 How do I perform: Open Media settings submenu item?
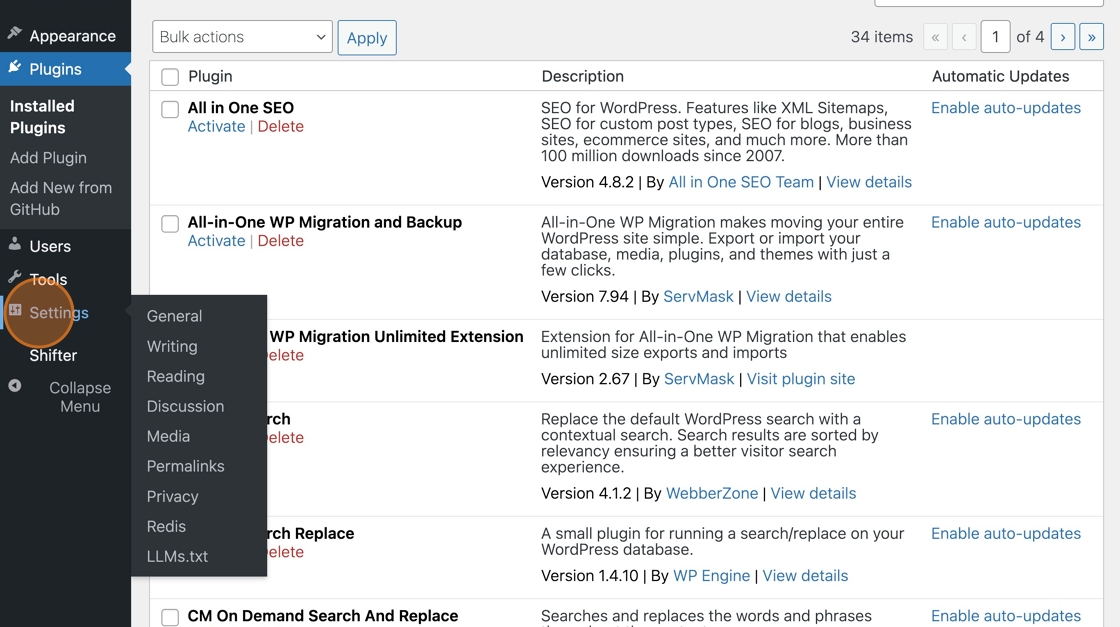169,436
